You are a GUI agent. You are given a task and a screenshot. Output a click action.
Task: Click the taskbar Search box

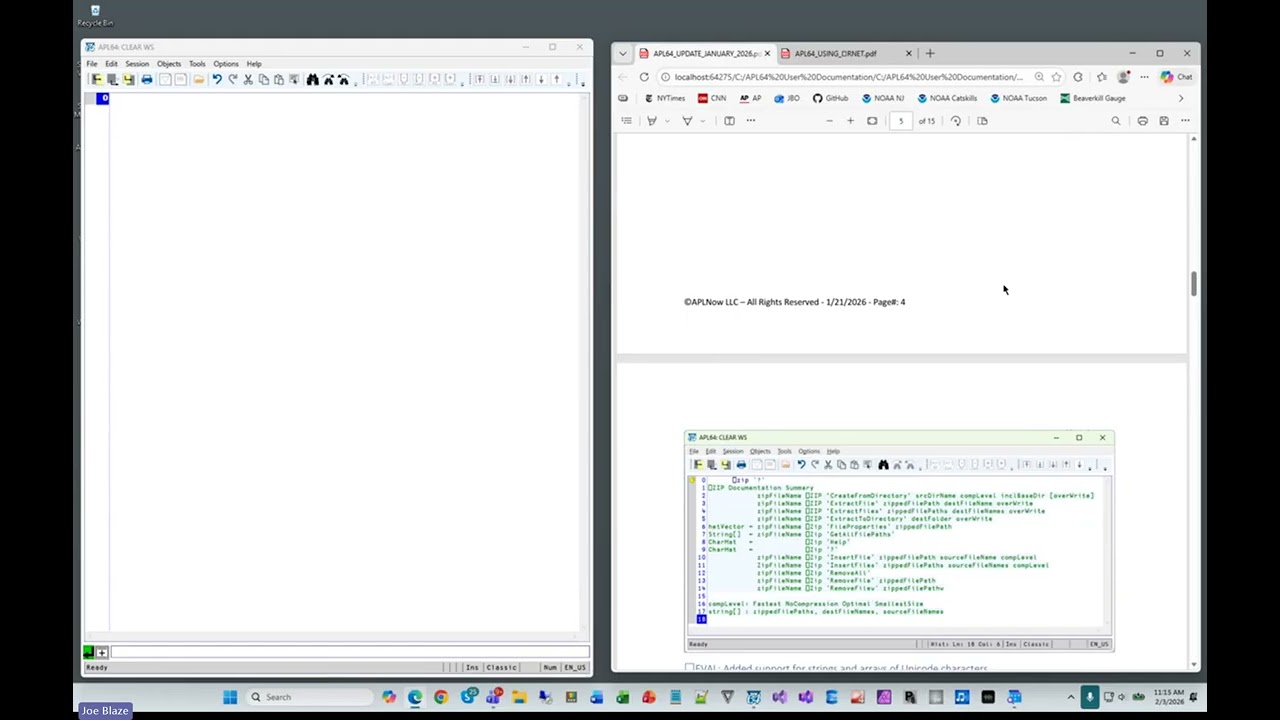tap(308, 697)
